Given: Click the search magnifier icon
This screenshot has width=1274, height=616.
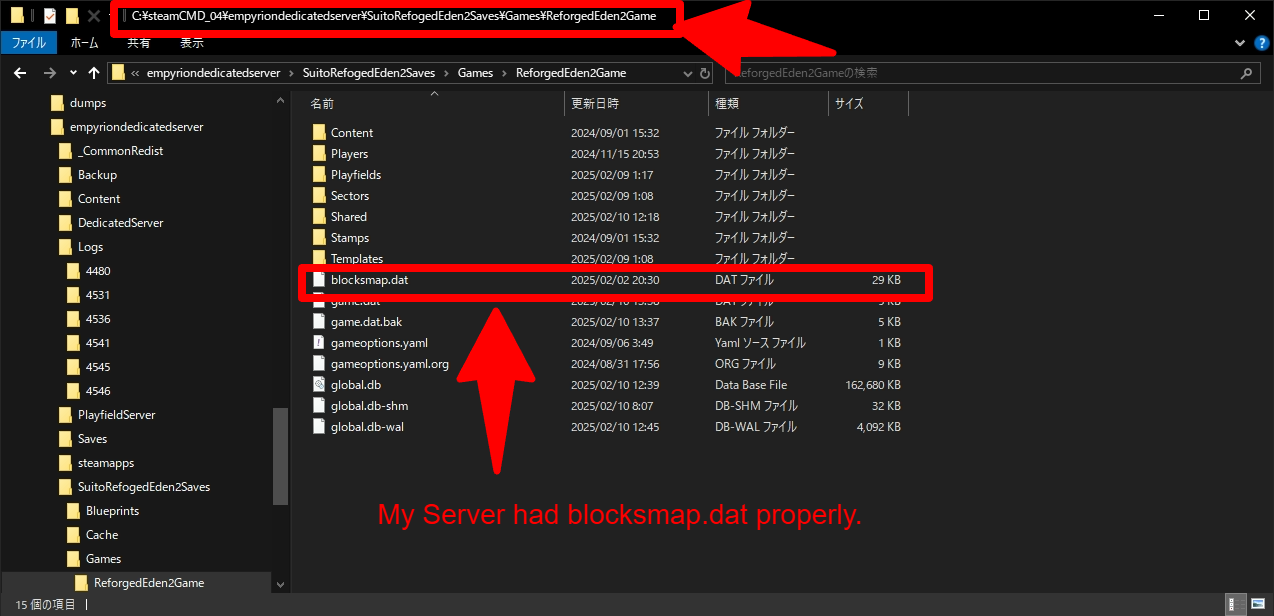Looking at the screenshot, I should point(1246,73).
